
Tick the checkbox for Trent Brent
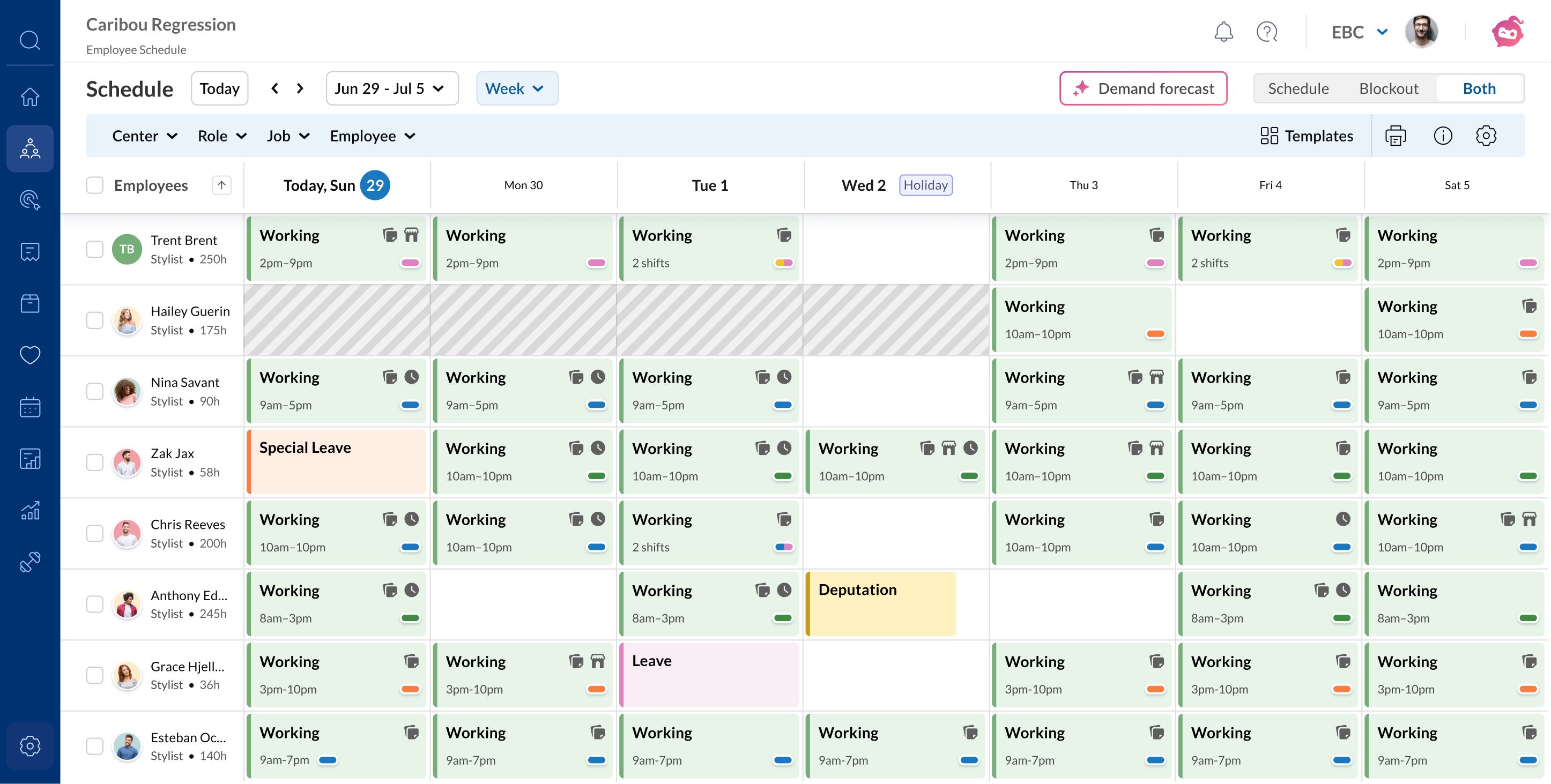94,249
